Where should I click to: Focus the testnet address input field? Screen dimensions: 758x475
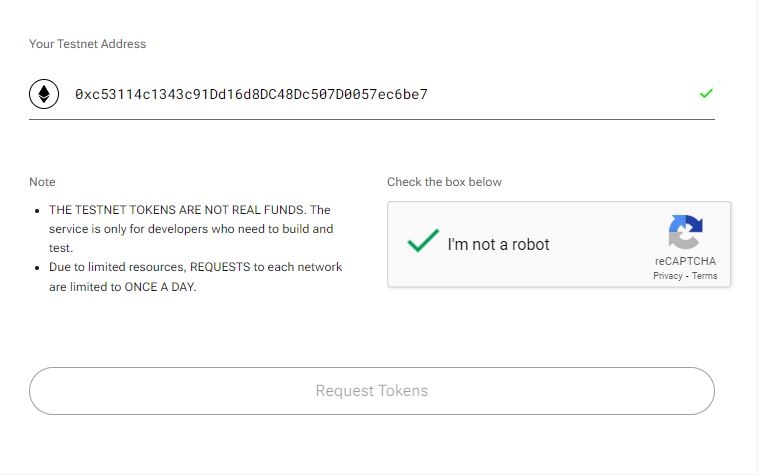pos(380,95)
